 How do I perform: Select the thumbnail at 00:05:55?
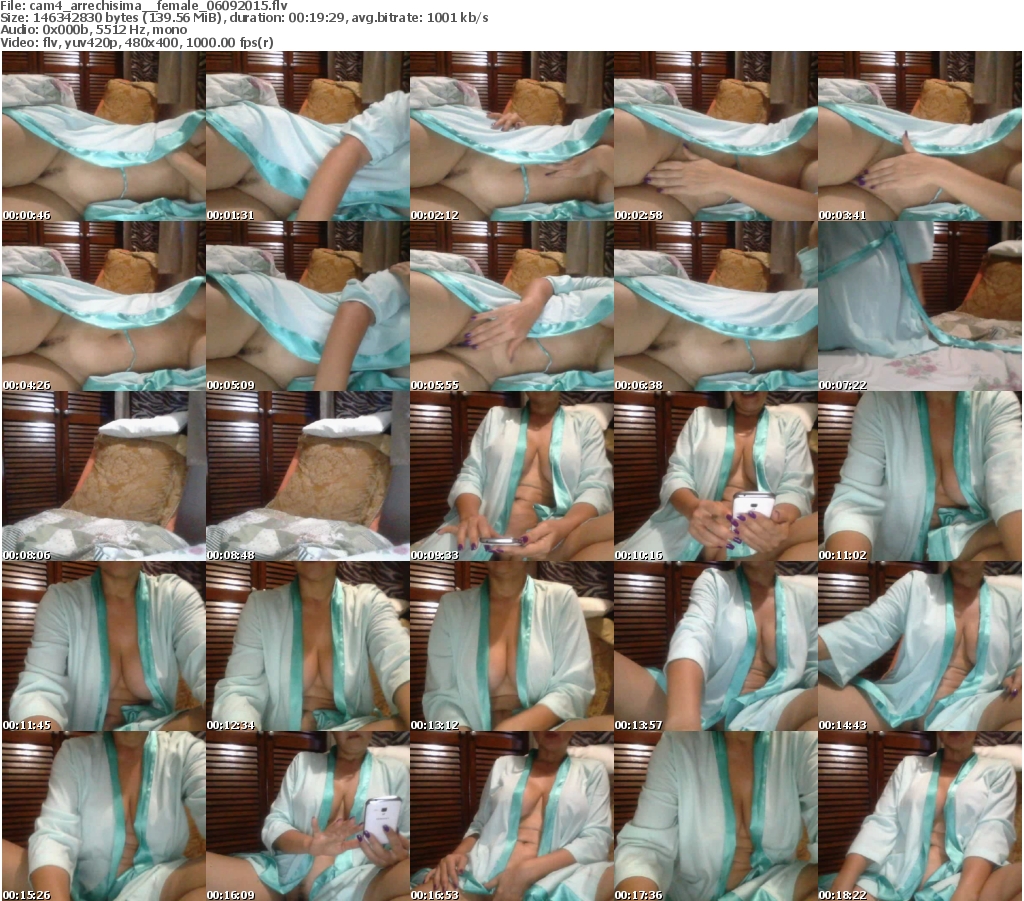pyautogui.click(x=512, y=306)
